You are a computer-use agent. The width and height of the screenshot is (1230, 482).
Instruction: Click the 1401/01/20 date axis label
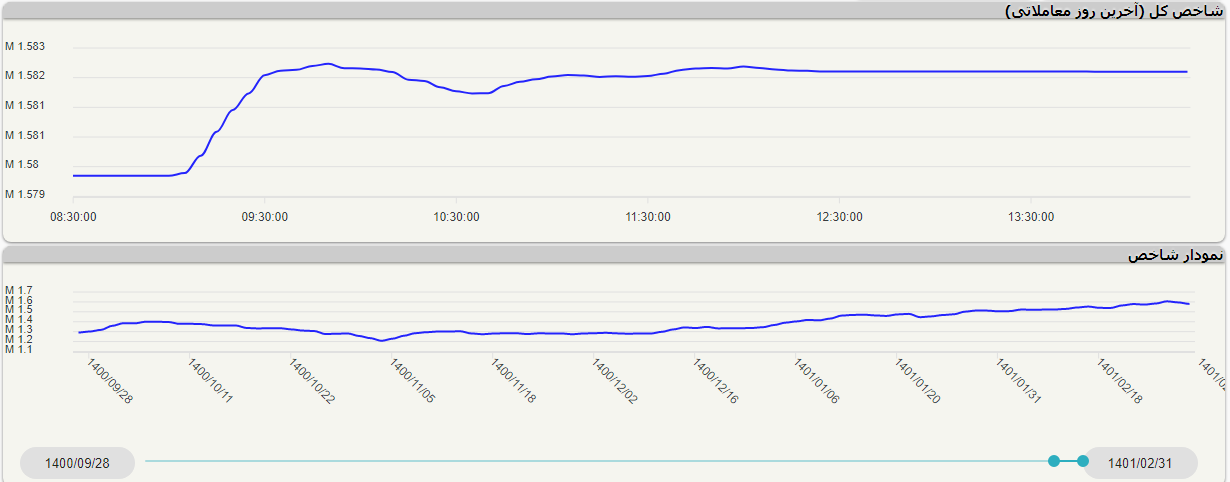click(918, 382)
